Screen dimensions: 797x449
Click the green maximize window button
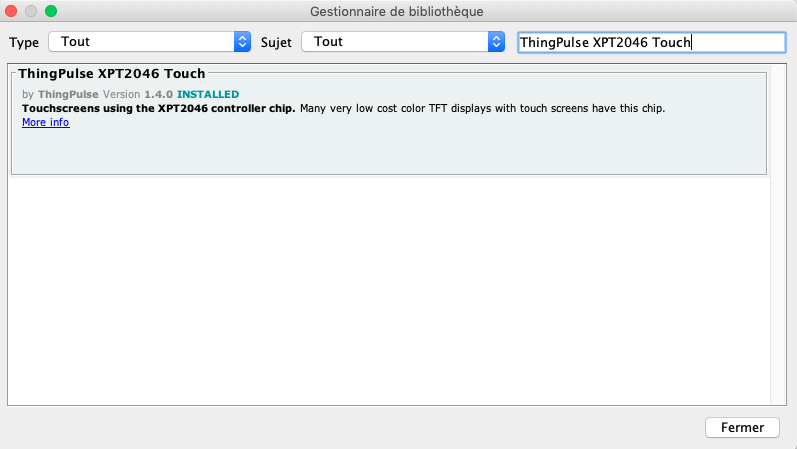(51, 11)
